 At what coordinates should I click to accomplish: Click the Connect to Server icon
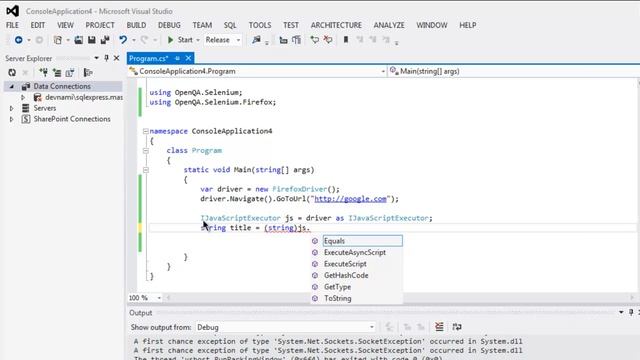[x=57, y=73]
